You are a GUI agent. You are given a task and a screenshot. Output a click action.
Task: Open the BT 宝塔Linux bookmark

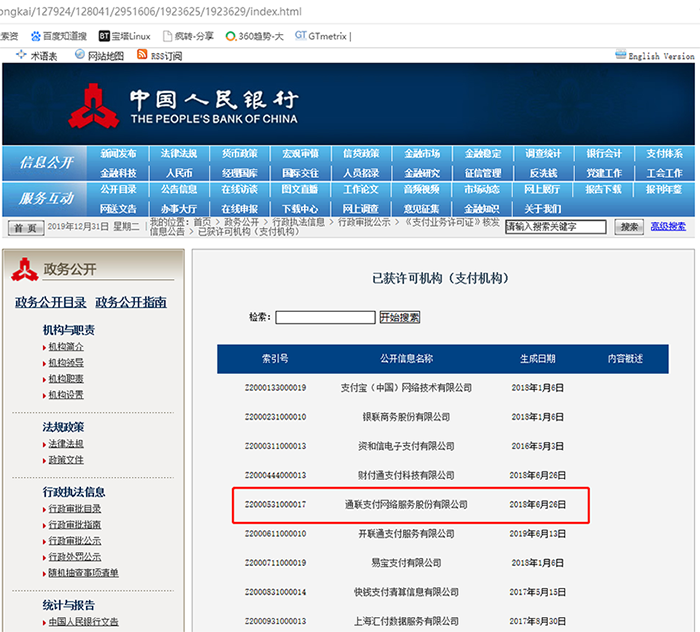pyautogui.click(x=125, y=36)
